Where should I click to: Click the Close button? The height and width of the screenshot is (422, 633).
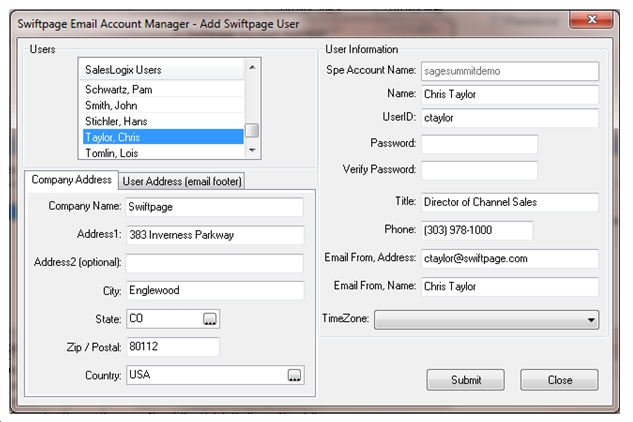click(559, 380)
